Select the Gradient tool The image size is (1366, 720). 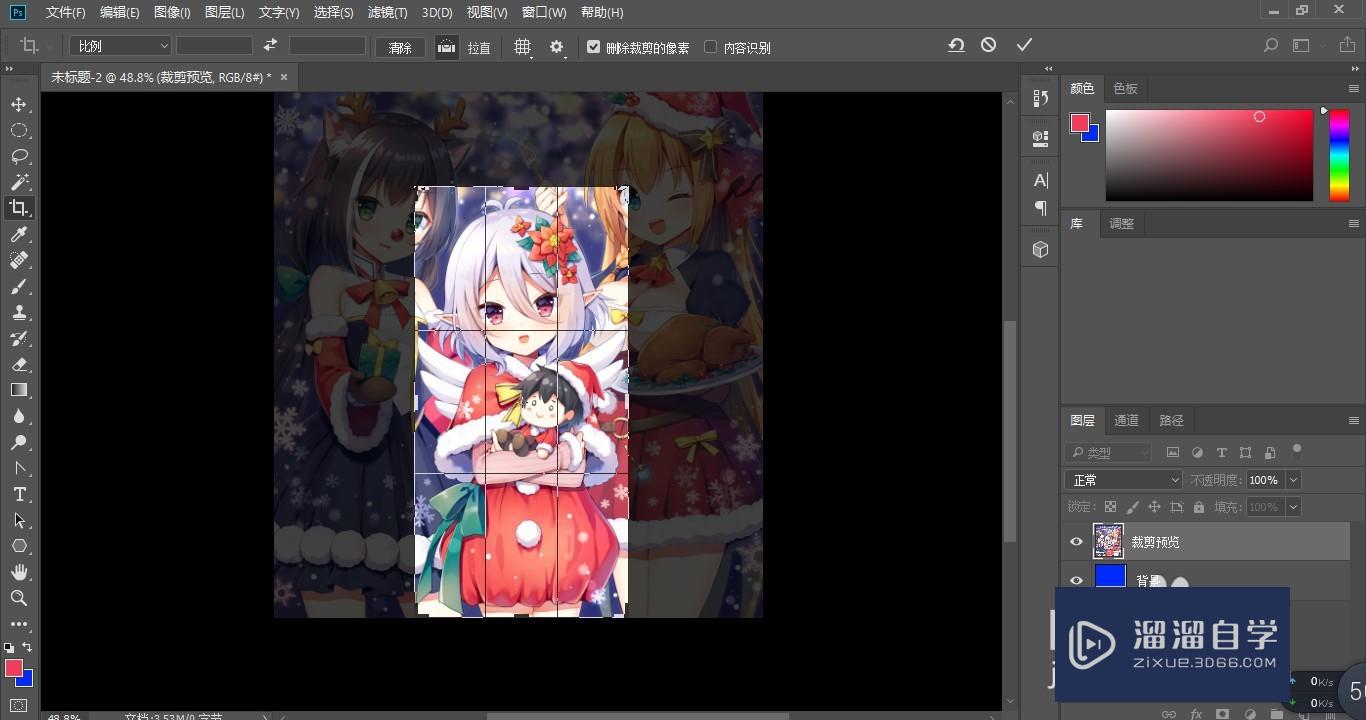(x=19, y=390)
